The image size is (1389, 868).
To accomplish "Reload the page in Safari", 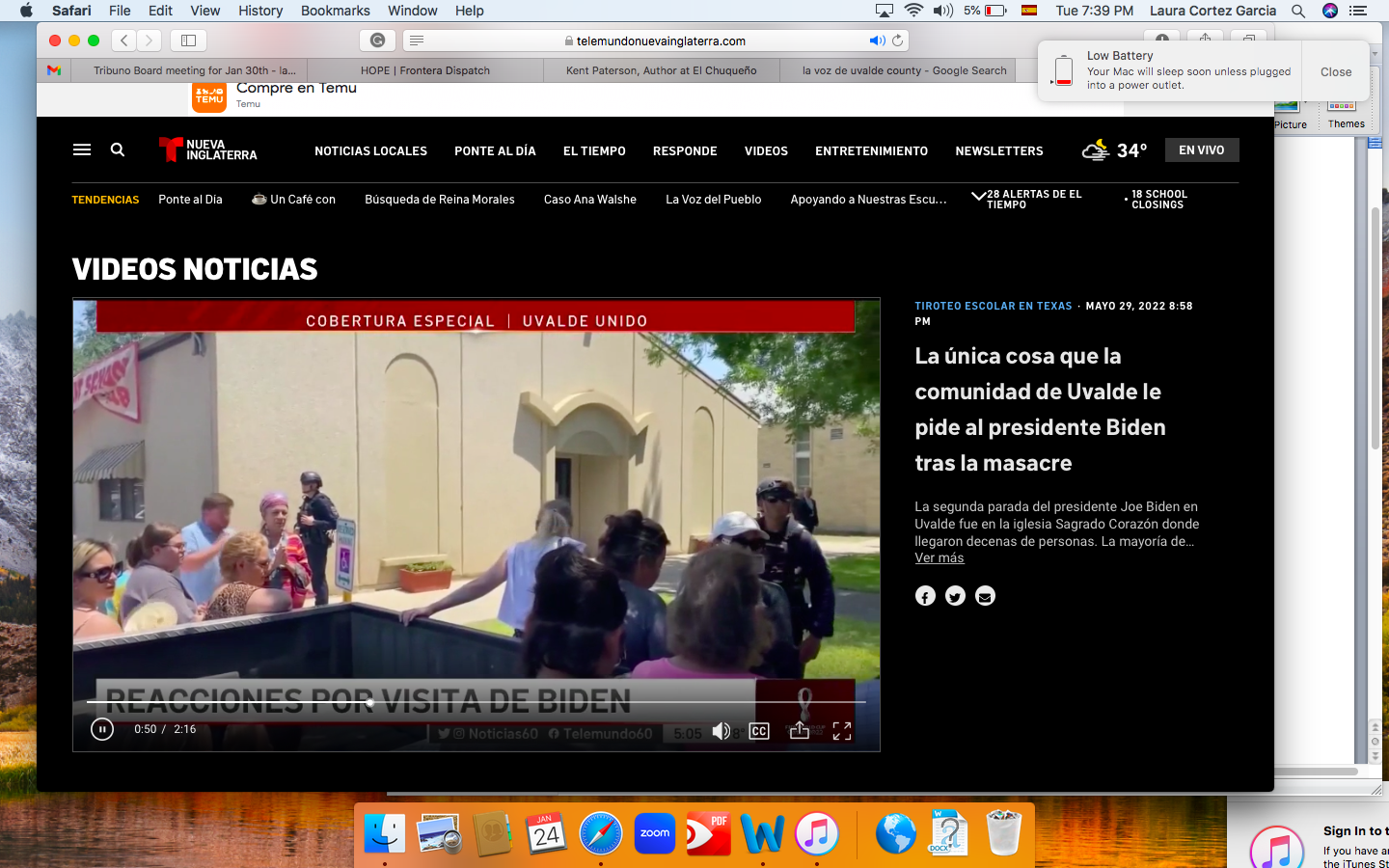I will [898, 41].
